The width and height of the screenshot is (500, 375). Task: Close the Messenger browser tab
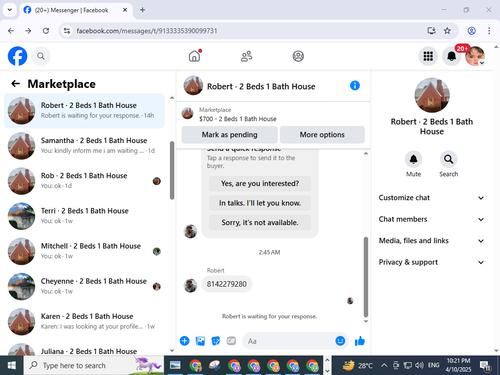[125, 10]
